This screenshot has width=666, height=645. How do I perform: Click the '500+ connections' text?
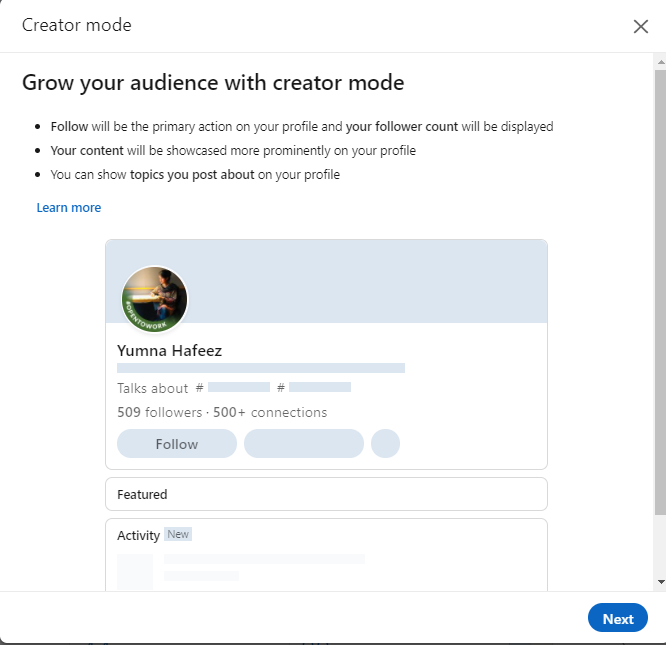click(270, 412)
